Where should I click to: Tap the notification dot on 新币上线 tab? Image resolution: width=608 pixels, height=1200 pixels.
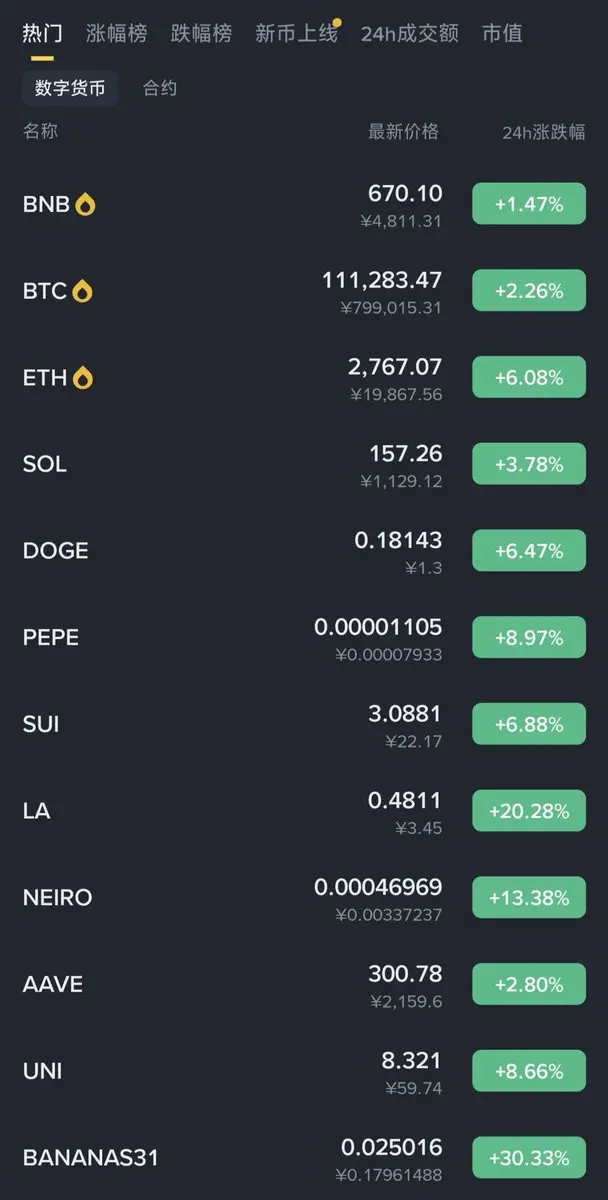pyautogui.click(x=338, y=21)
